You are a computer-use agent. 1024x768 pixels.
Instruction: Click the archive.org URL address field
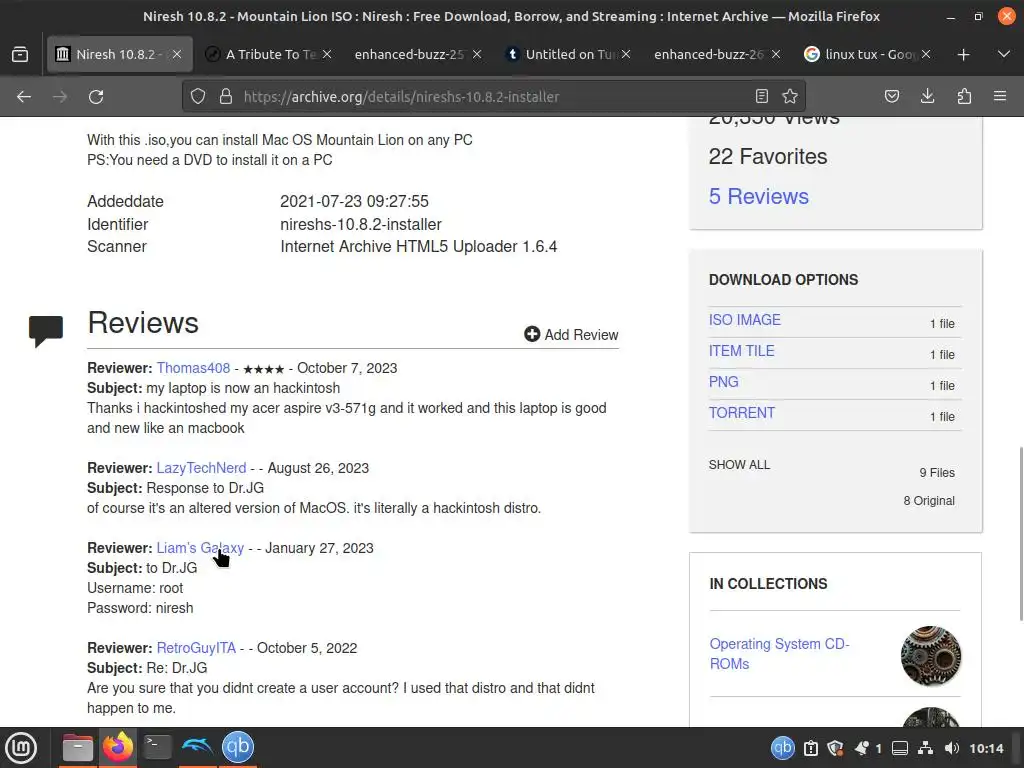click(x=493, y=97)
